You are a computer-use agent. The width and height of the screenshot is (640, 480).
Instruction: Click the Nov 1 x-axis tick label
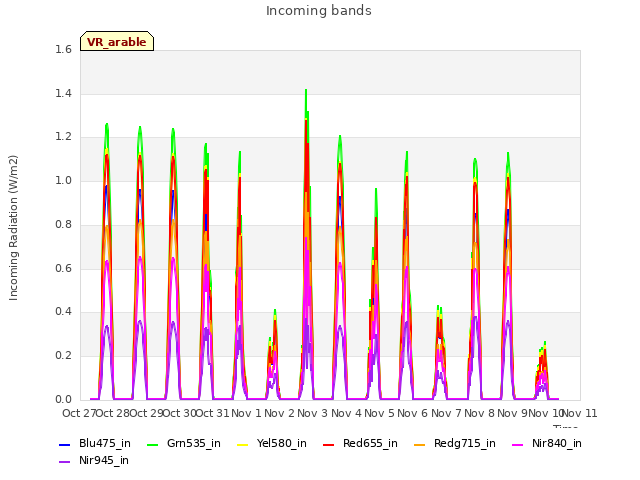(x=246, y=413)
